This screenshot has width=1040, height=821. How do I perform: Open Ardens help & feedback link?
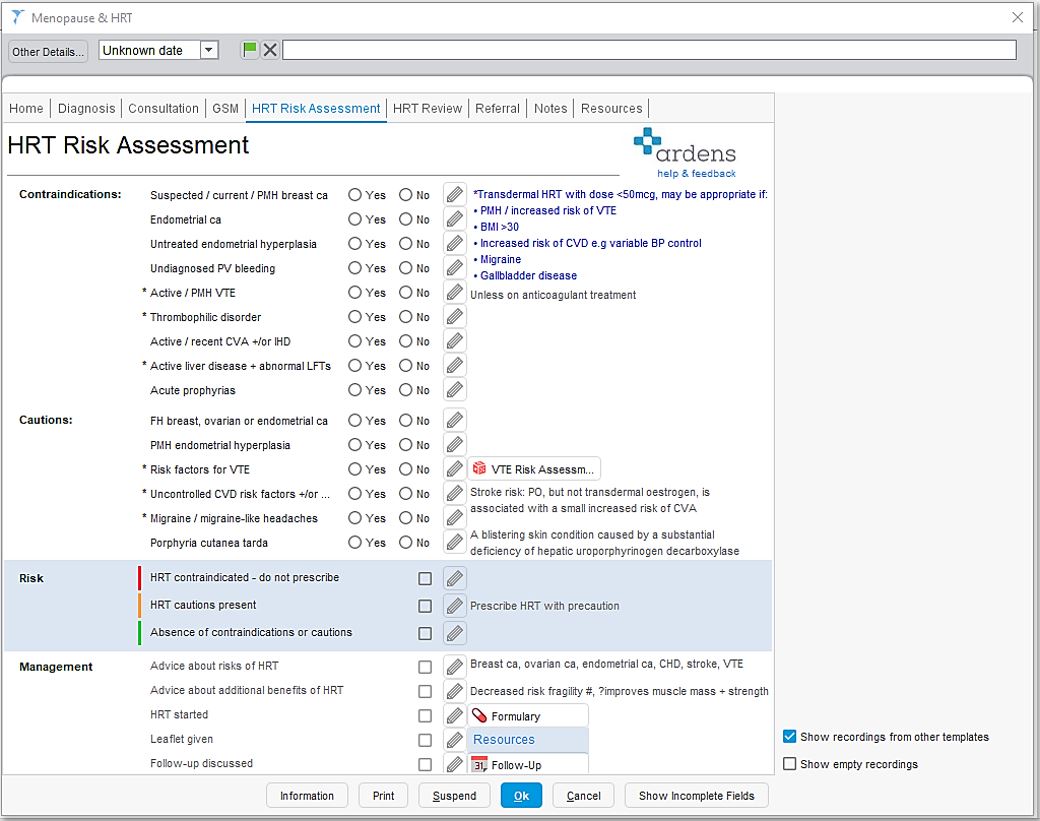[x=696, y=173]
